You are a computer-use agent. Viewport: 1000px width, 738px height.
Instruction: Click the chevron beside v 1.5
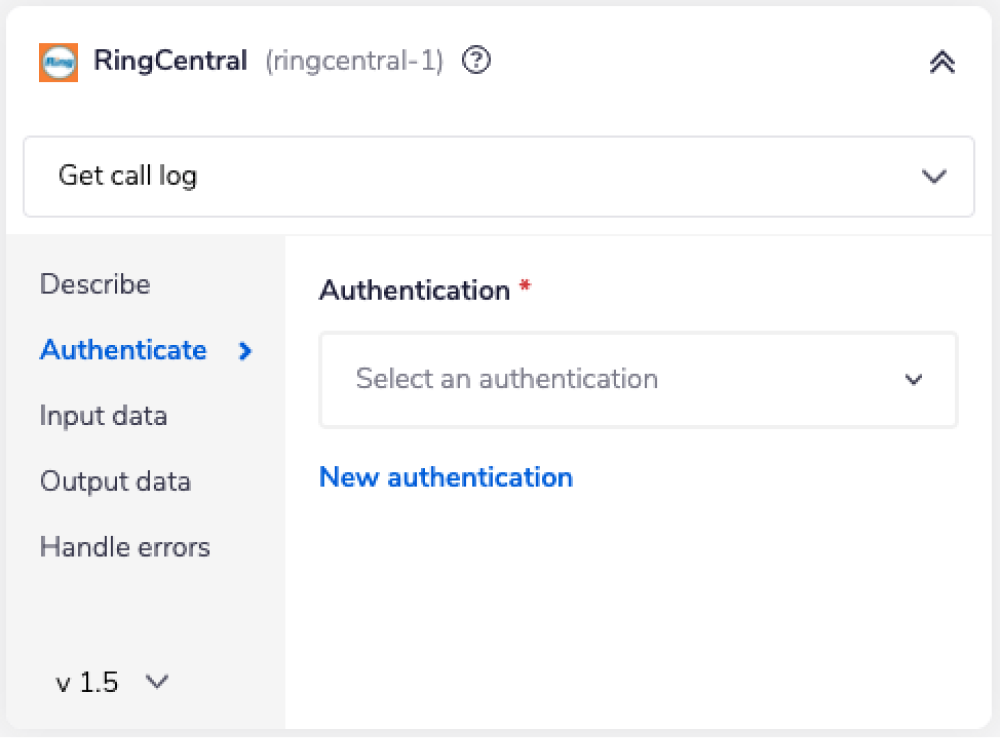click(x=157, y=682)
